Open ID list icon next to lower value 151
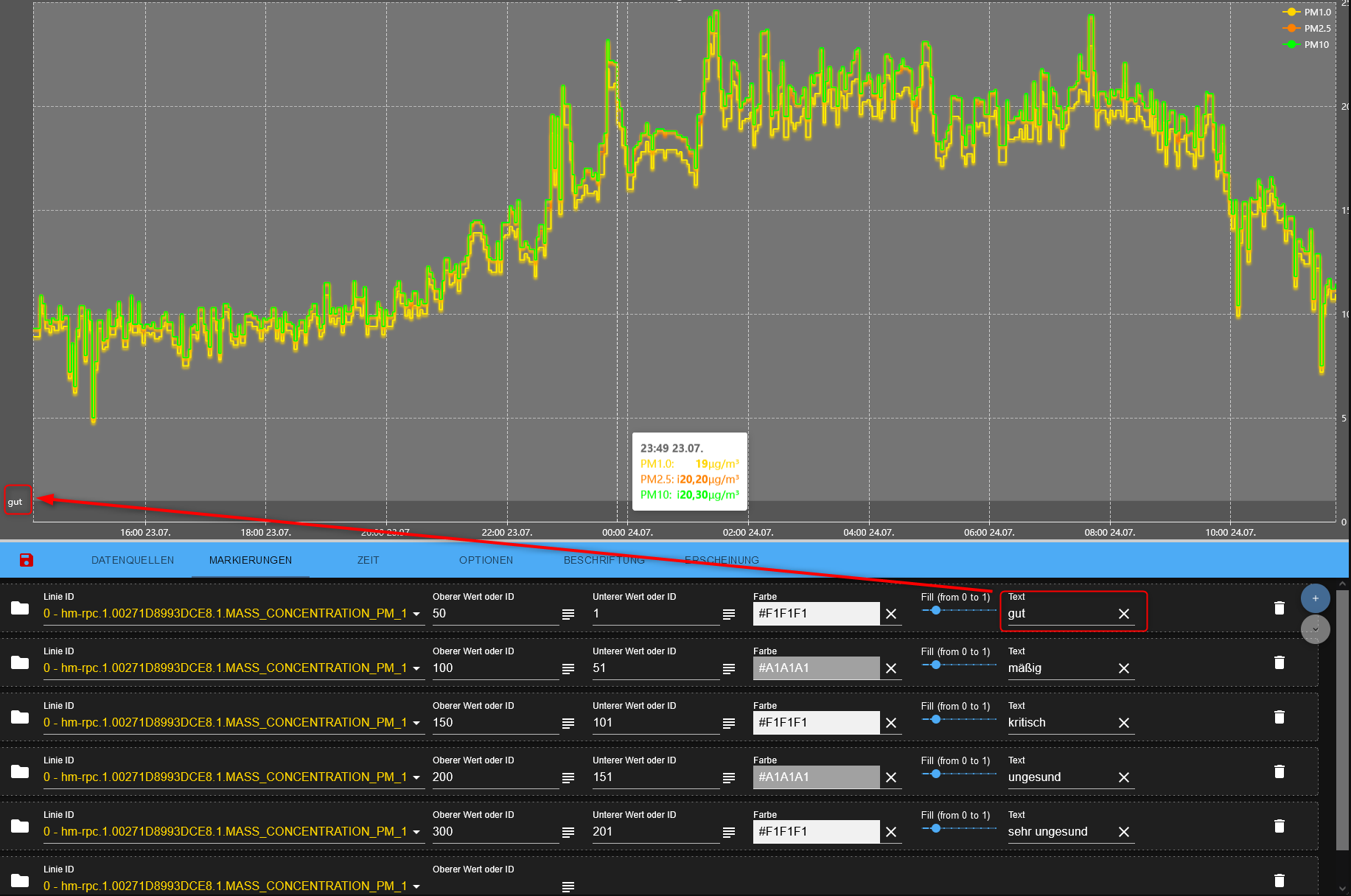Screen dimensions: 1351x896 (729, 777)
